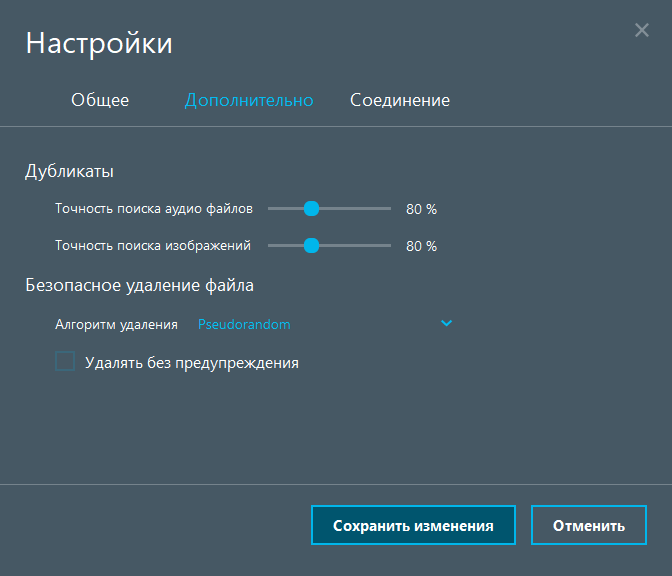Click the audio search accuracy slider handle
Image resolution: width=672 pixels, height=576 pixels.
[x=311, y=208]
